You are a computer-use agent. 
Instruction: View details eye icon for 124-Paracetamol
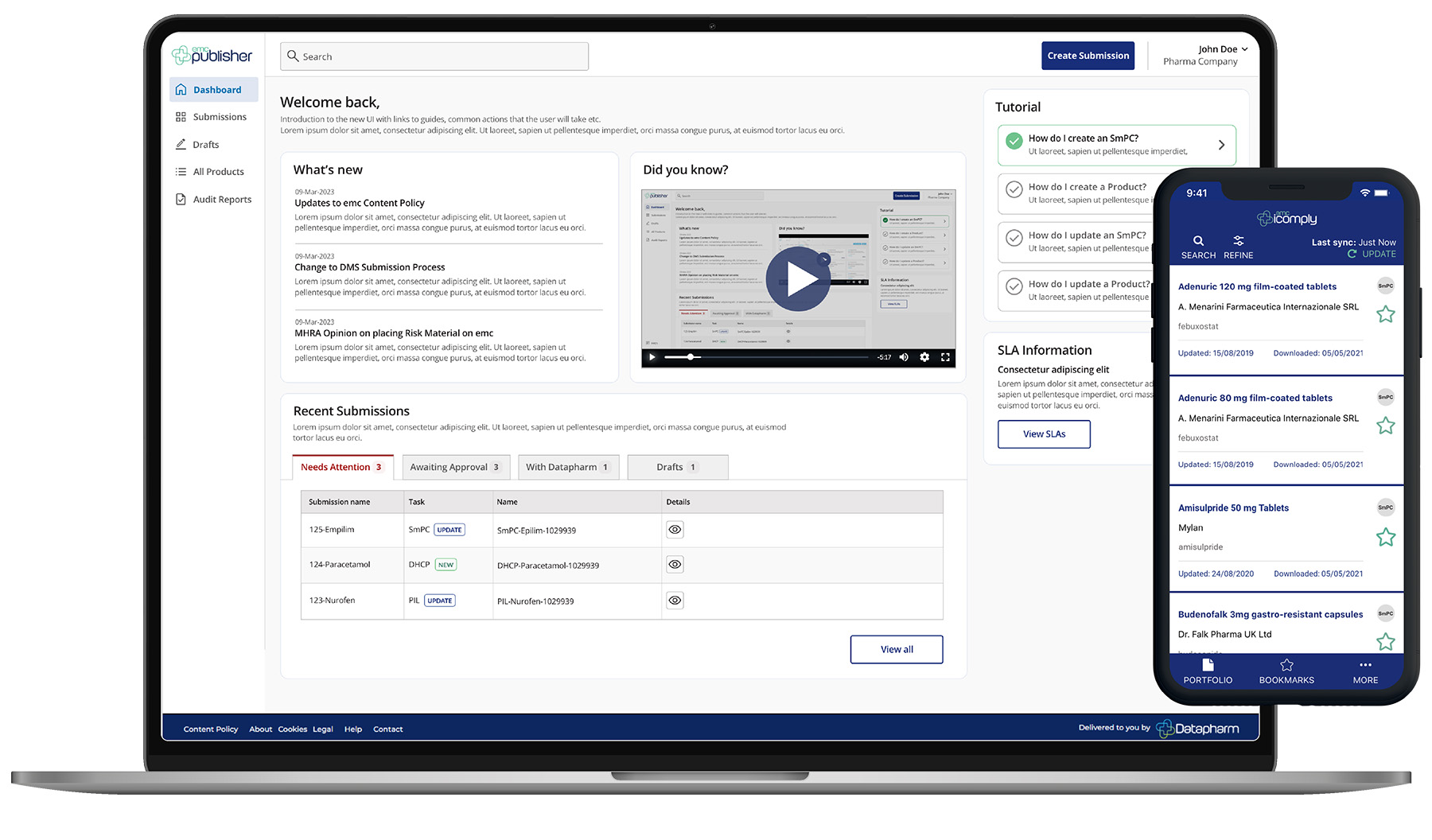coord(675,565)
